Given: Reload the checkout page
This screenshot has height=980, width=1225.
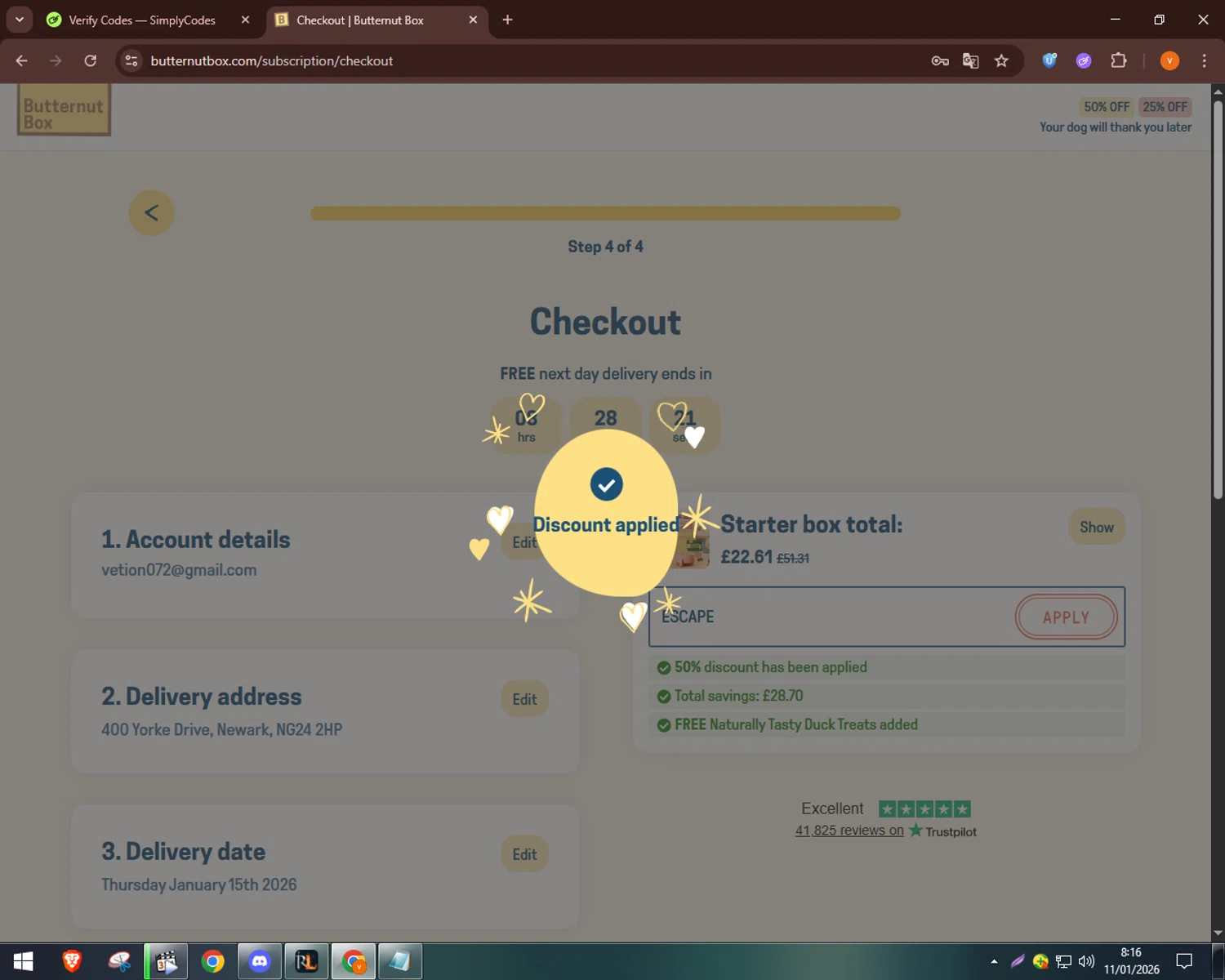Looking at the screenshot, I should pyautogui.click(x=91, y=60).
